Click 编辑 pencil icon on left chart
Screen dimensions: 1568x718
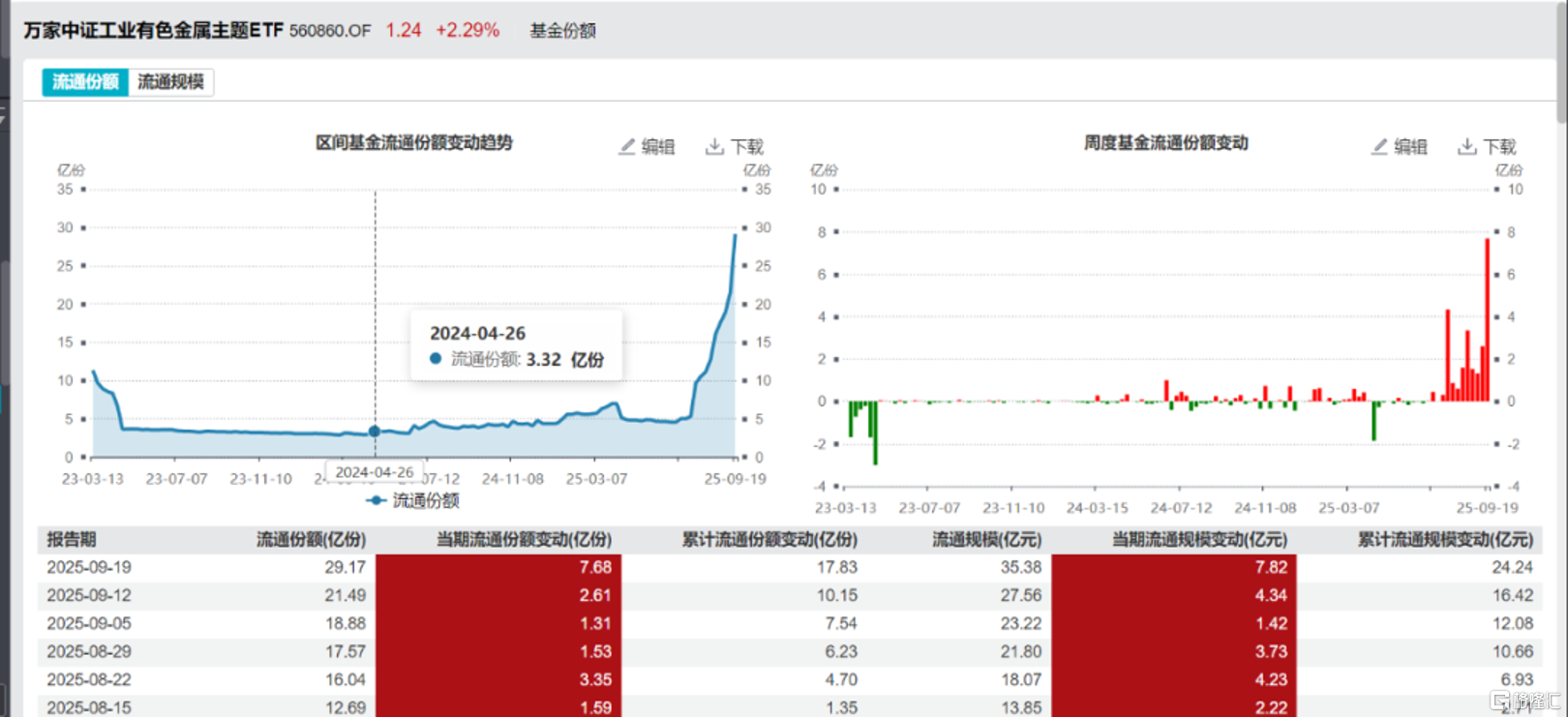point(627,146)
